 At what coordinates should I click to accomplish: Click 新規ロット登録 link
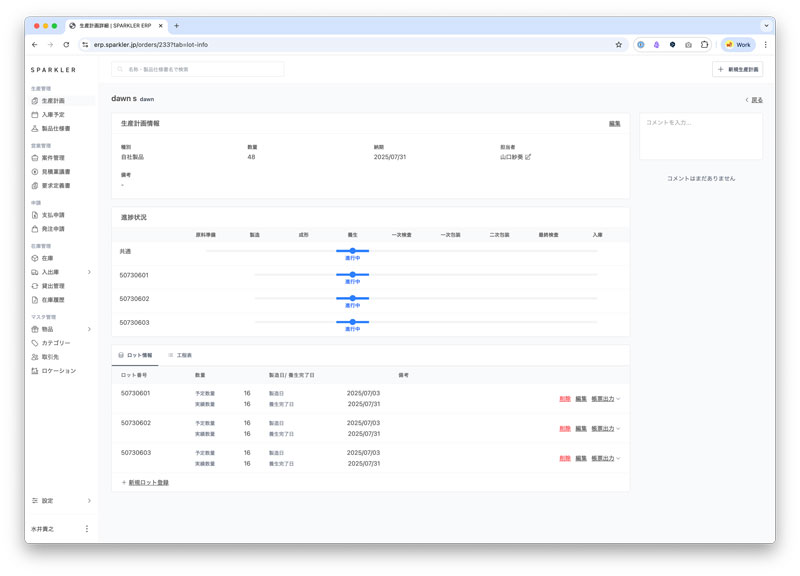tap(145, 483)
